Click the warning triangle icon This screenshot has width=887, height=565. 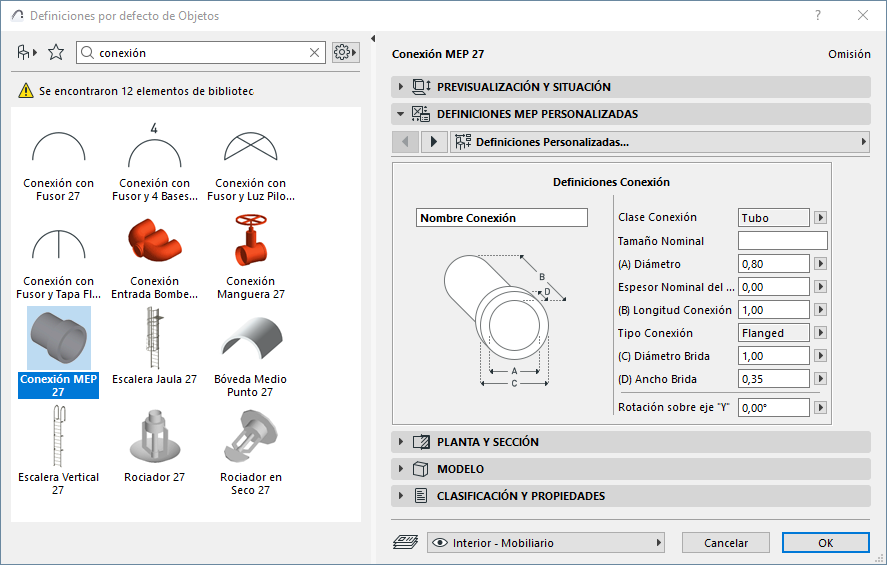[x=26, y=90]
